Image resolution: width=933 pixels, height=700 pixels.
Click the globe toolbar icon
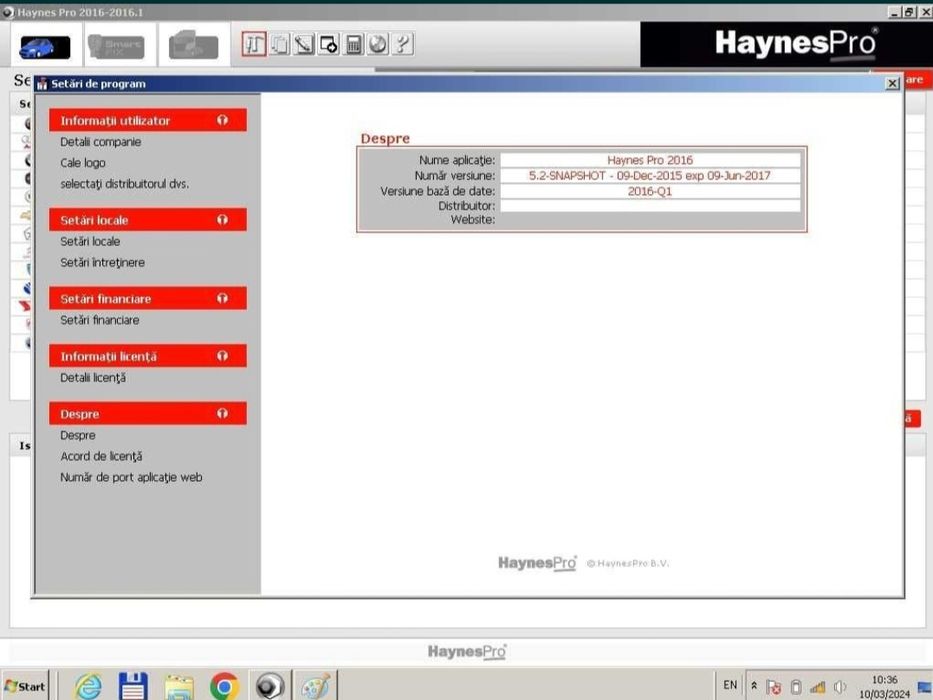pos(378,44)
